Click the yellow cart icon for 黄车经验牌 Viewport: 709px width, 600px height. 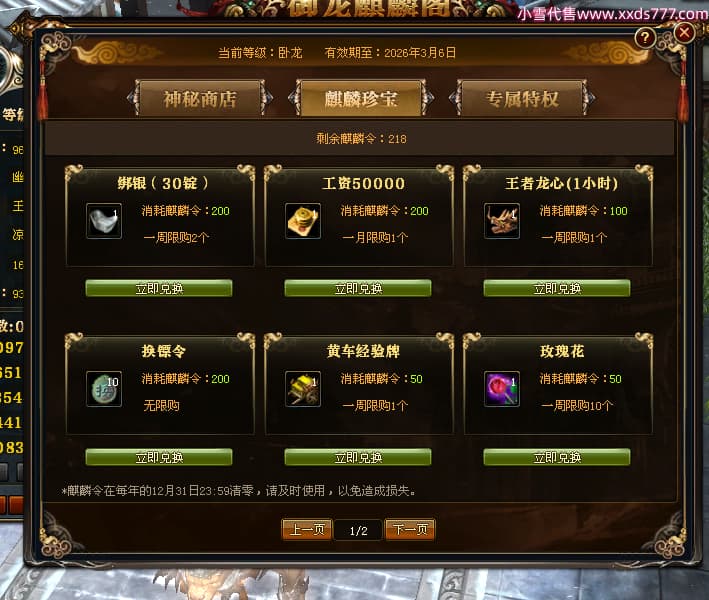coord(303,389)
